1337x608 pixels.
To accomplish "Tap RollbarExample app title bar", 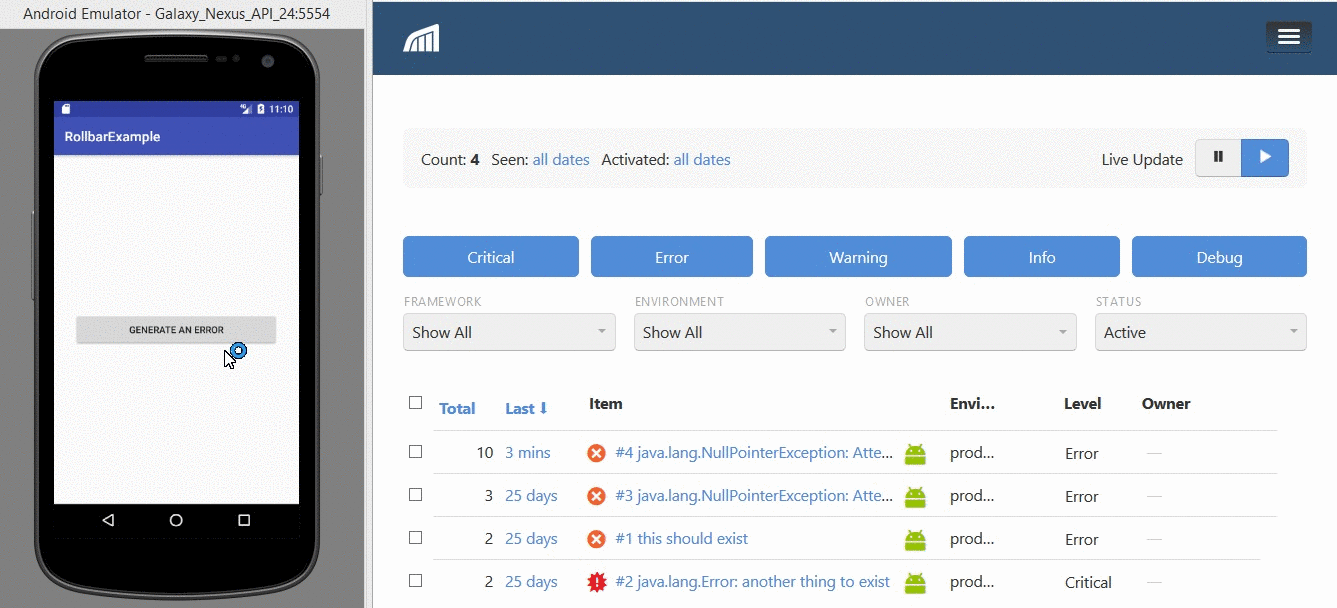I will coord(176,136).
